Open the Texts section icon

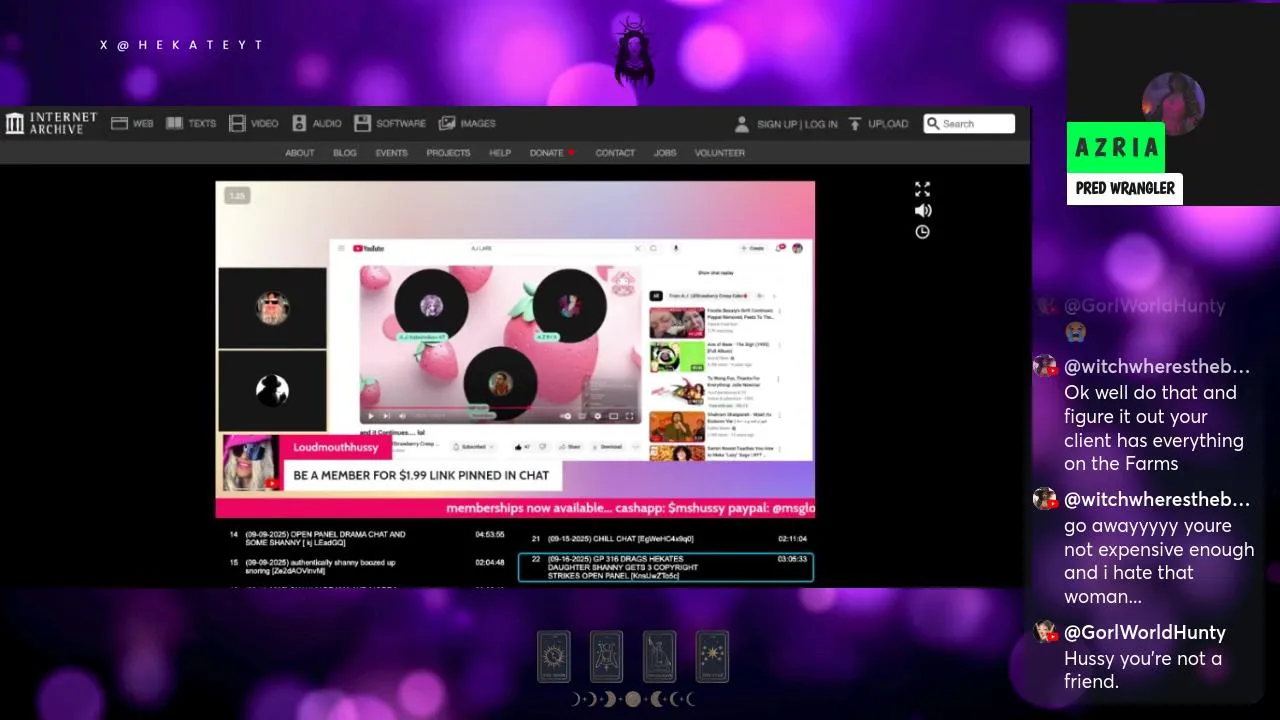(174, 123)
